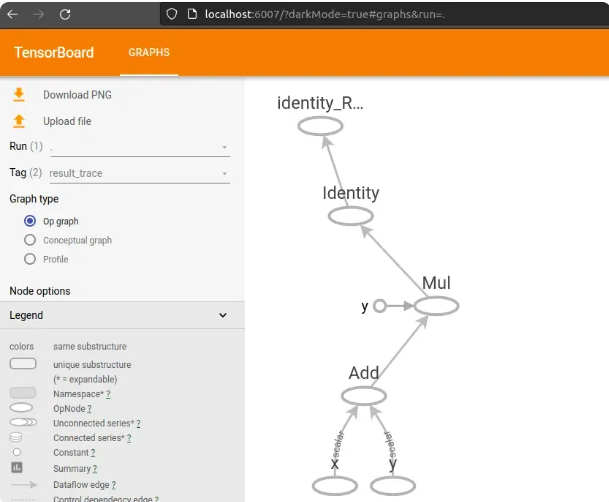Click the Add node label text

pyautogui.click(x=364, y=373)
